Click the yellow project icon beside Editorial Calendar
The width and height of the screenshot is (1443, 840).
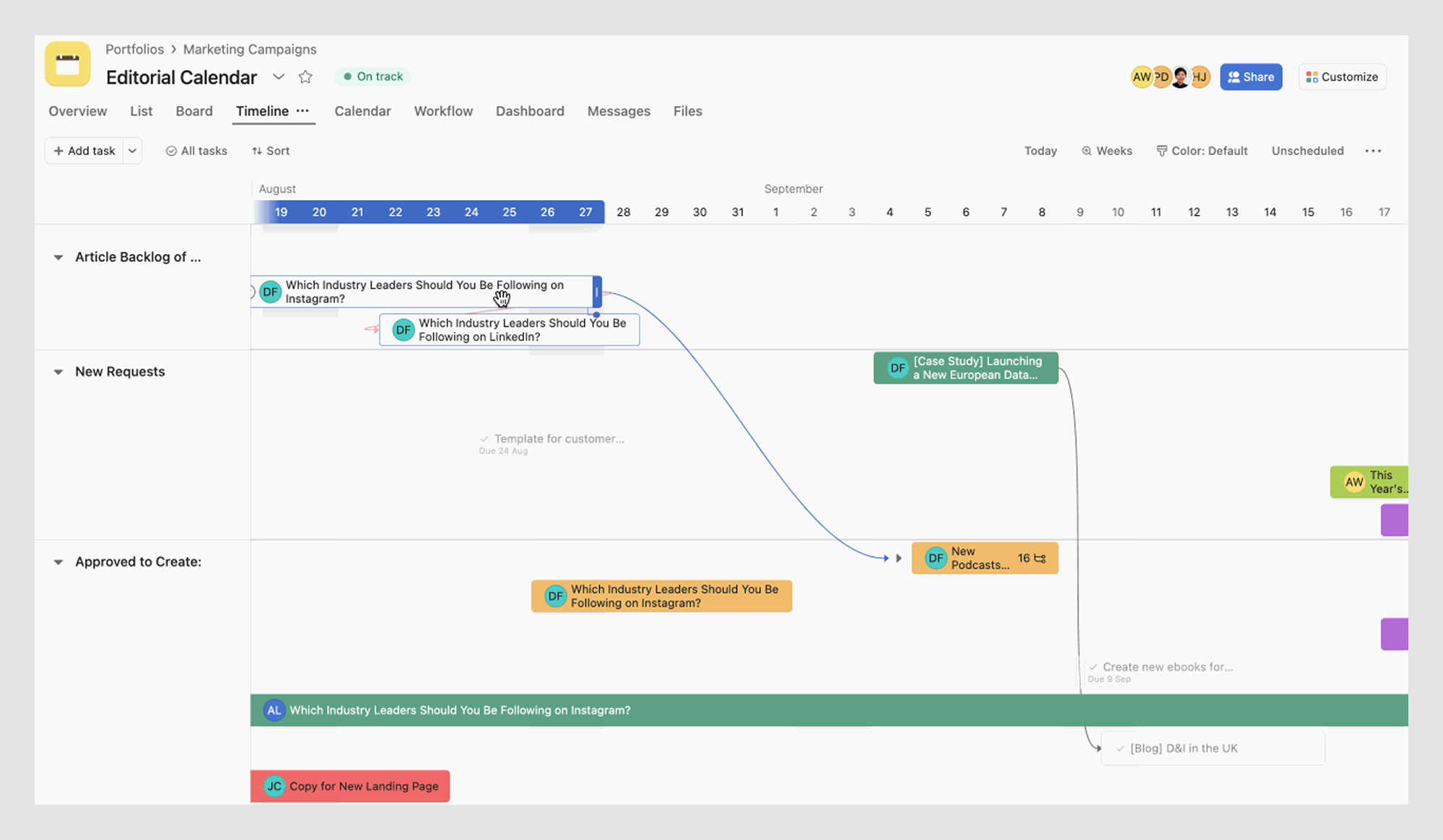(x=67, y=65)
